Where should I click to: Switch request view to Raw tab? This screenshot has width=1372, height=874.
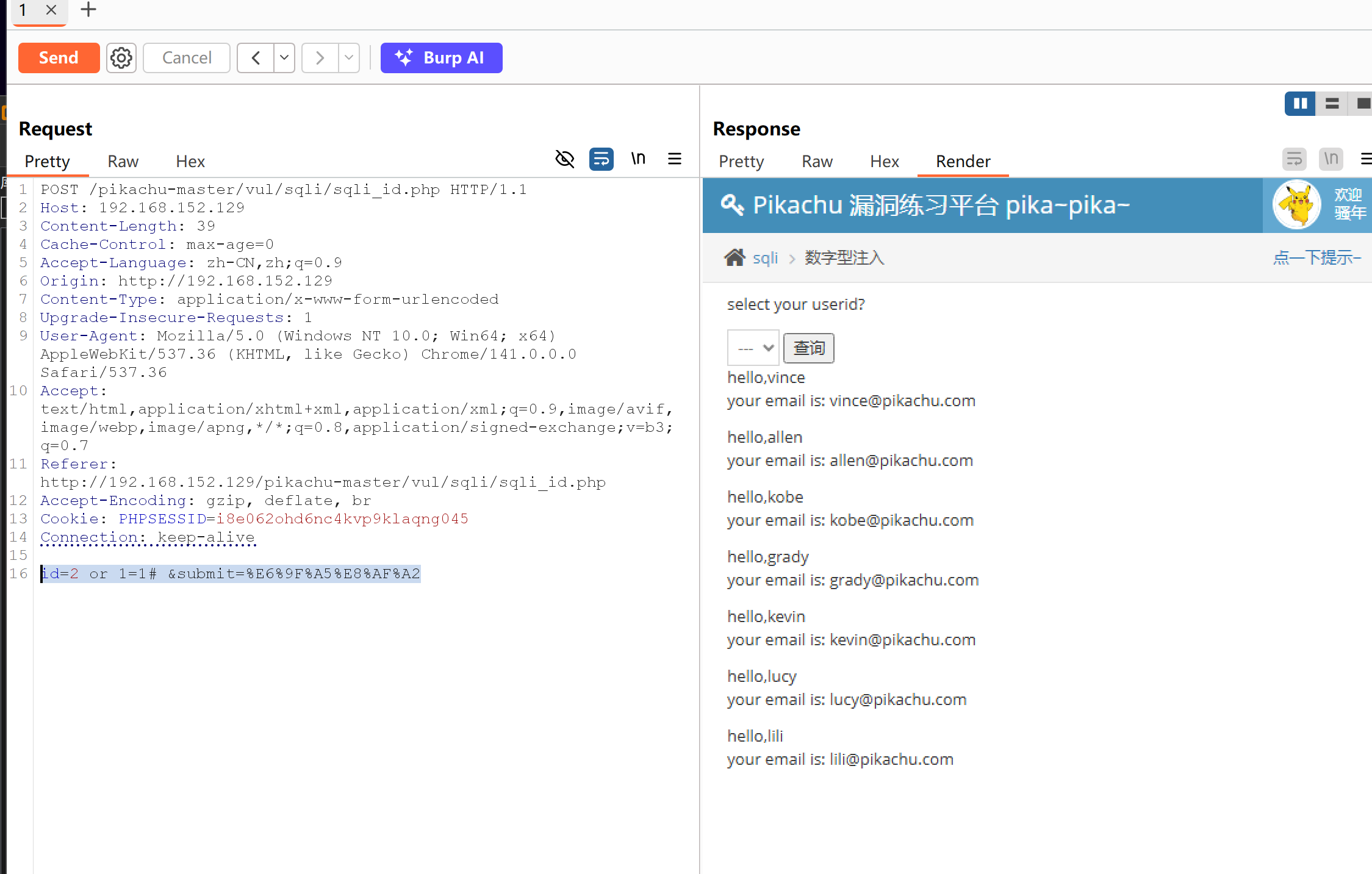coord(123,161)
